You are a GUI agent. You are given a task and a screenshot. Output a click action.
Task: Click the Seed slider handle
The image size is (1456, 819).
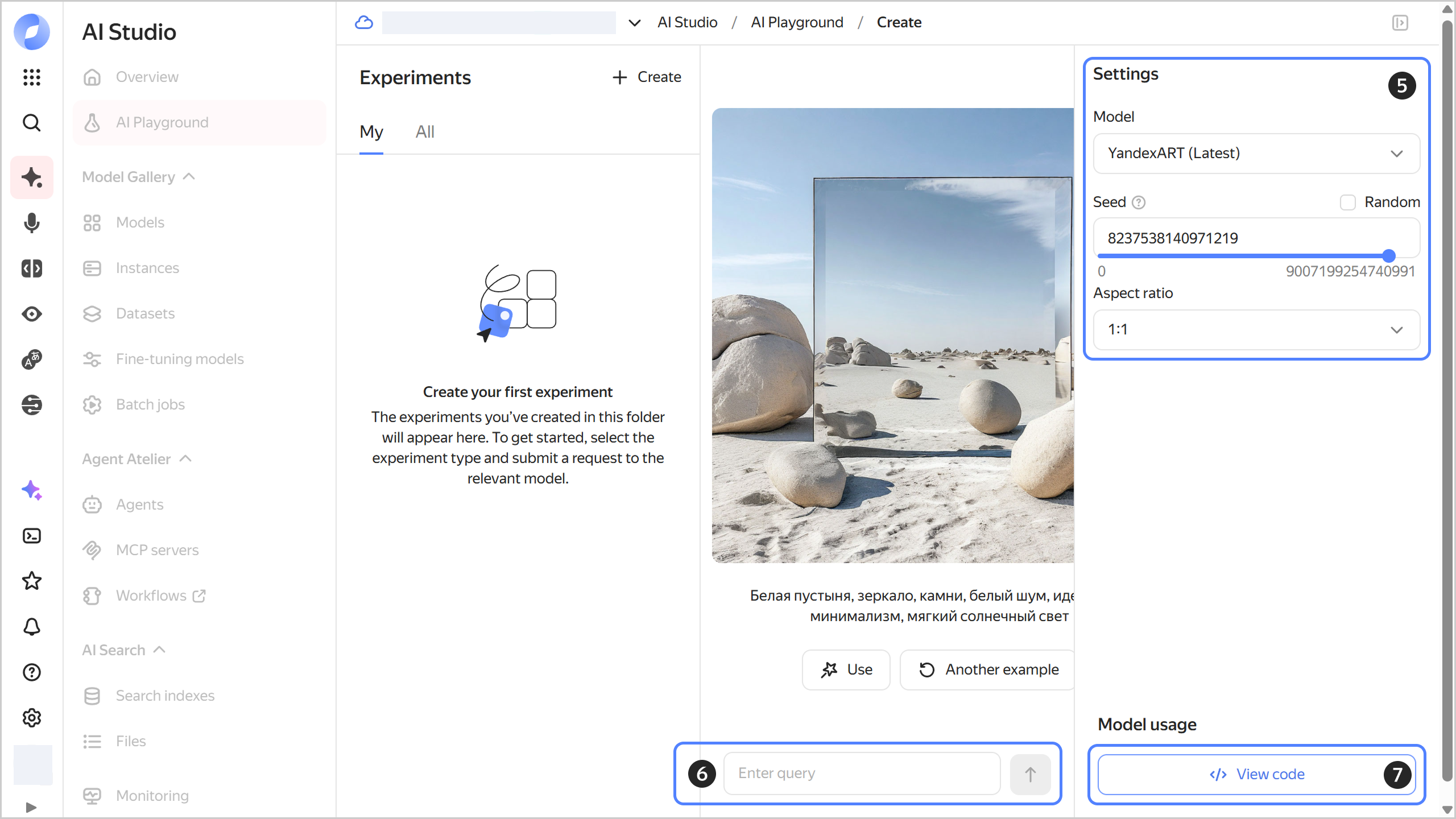click(x=1388, y=256)
